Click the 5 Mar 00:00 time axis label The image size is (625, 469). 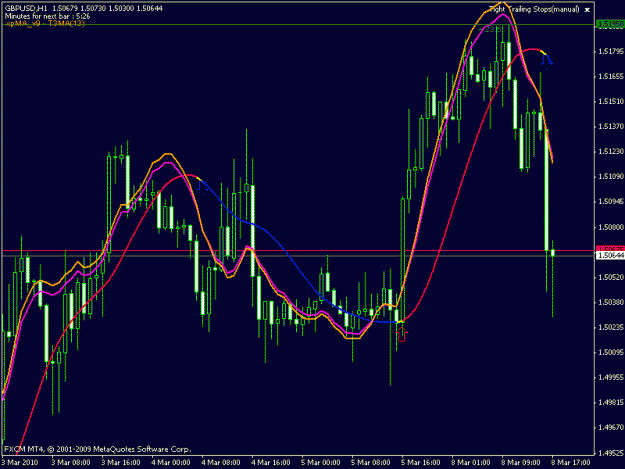coord(321,462)
